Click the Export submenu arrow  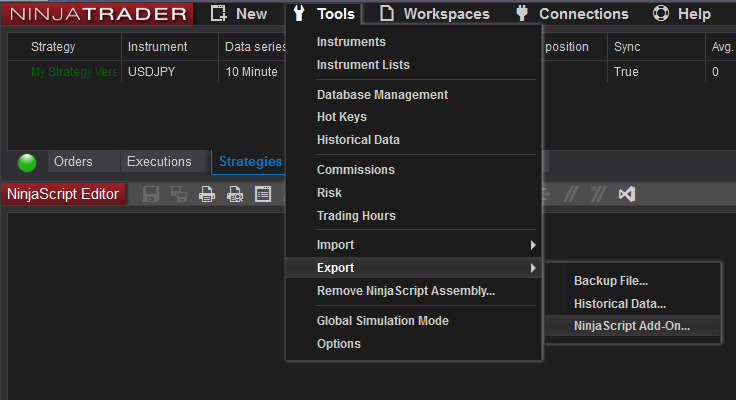[533, 268]
